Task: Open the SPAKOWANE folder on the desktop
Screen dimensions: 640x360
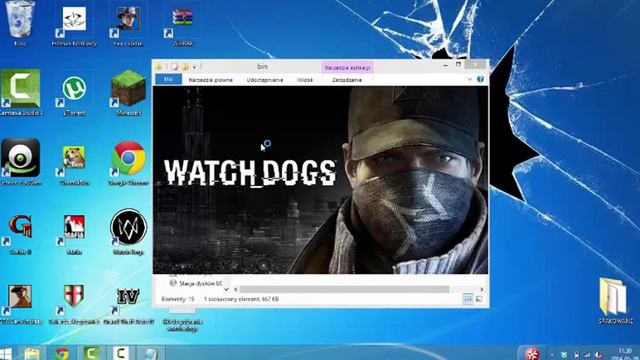Action: (x=615, y=300)
